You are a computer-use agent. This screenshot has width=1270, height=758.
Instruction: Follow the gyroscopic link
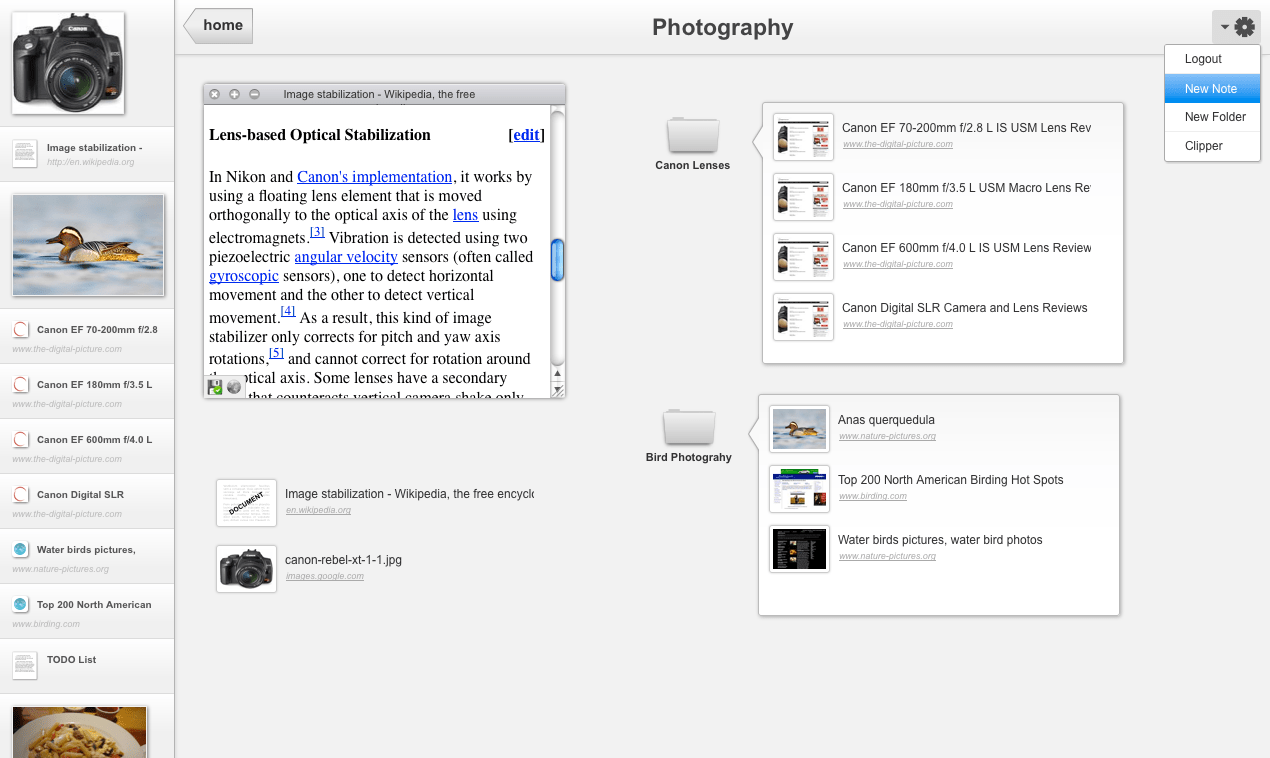[x=244, y=276]
